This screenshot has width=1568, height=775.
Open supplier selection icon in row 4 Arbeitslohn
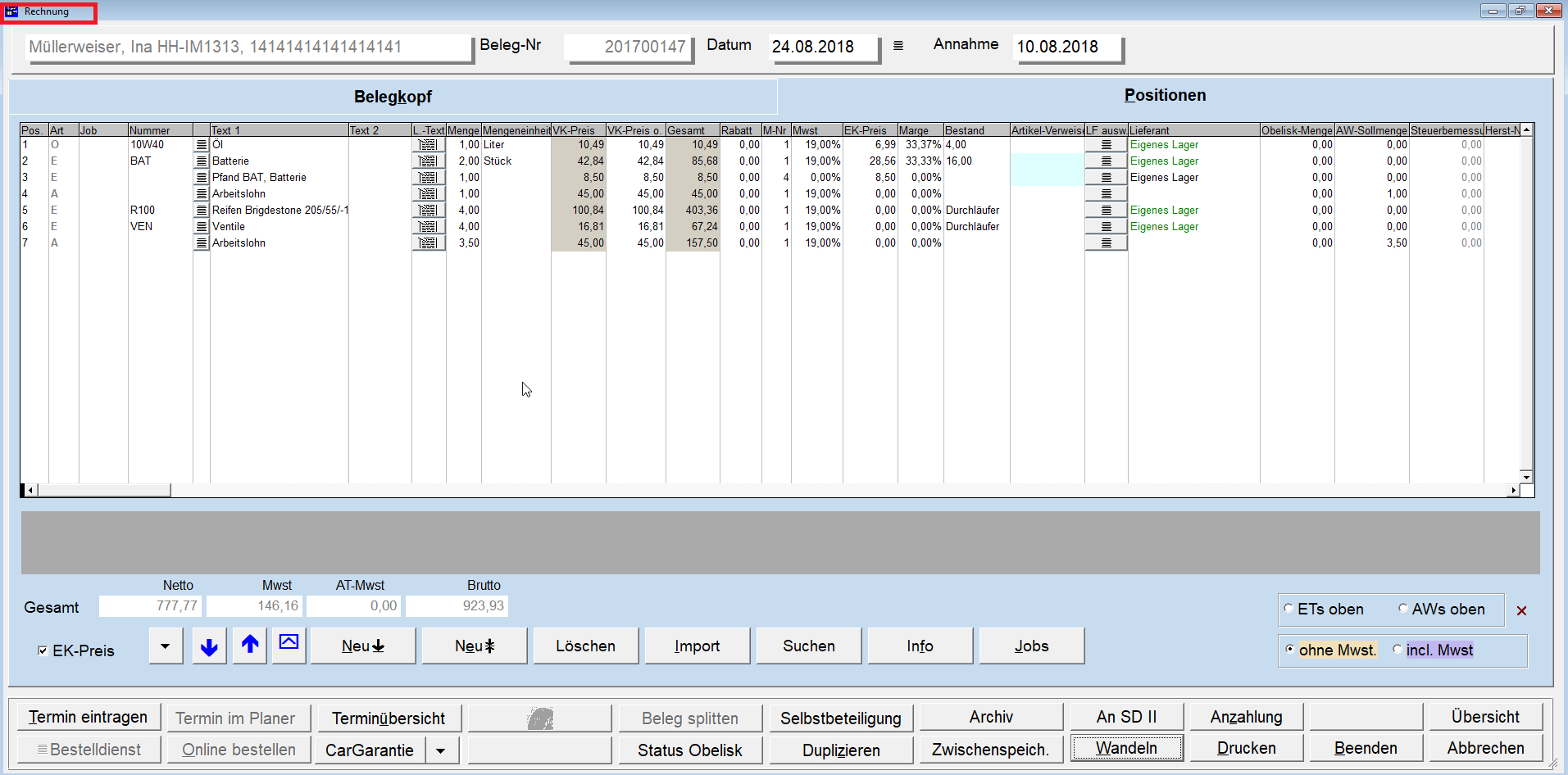(1106, 194)
